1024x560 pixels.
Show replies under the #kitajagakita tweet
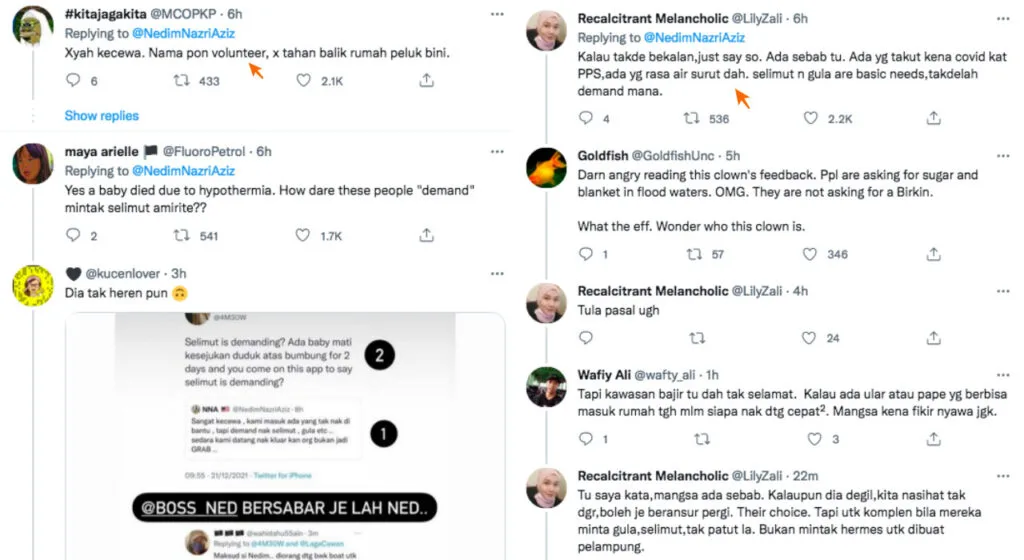pyautogui.click(x=102, y=116)
